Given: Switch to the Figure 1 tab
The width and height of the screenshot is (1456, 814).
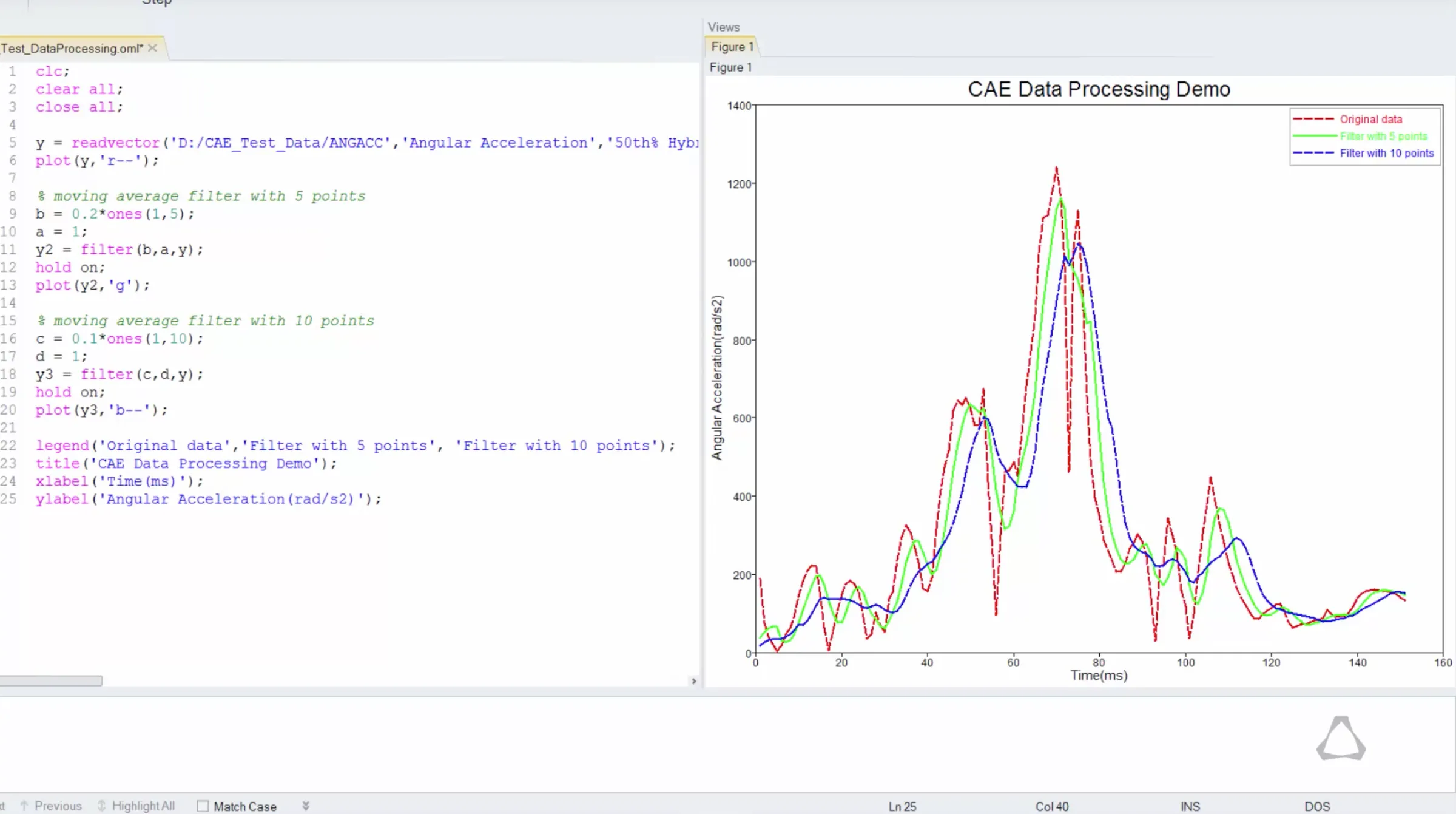Looking at the screenshot, I should (731, 47).
